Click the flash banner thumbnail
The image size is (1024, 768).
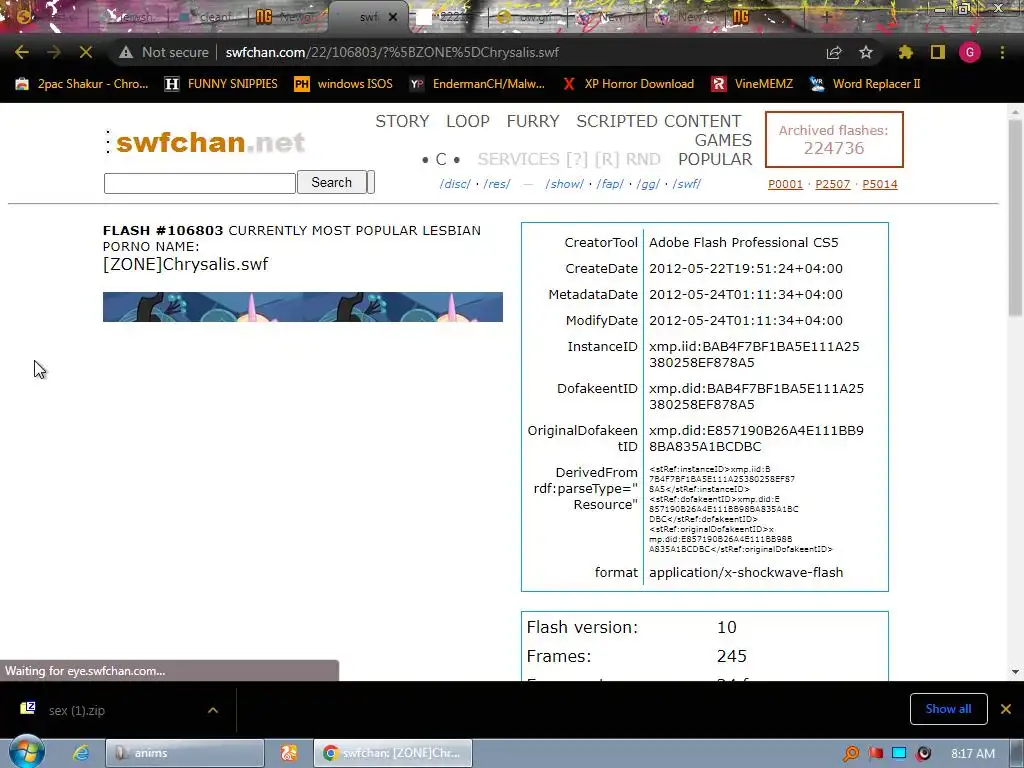(302, 307)
